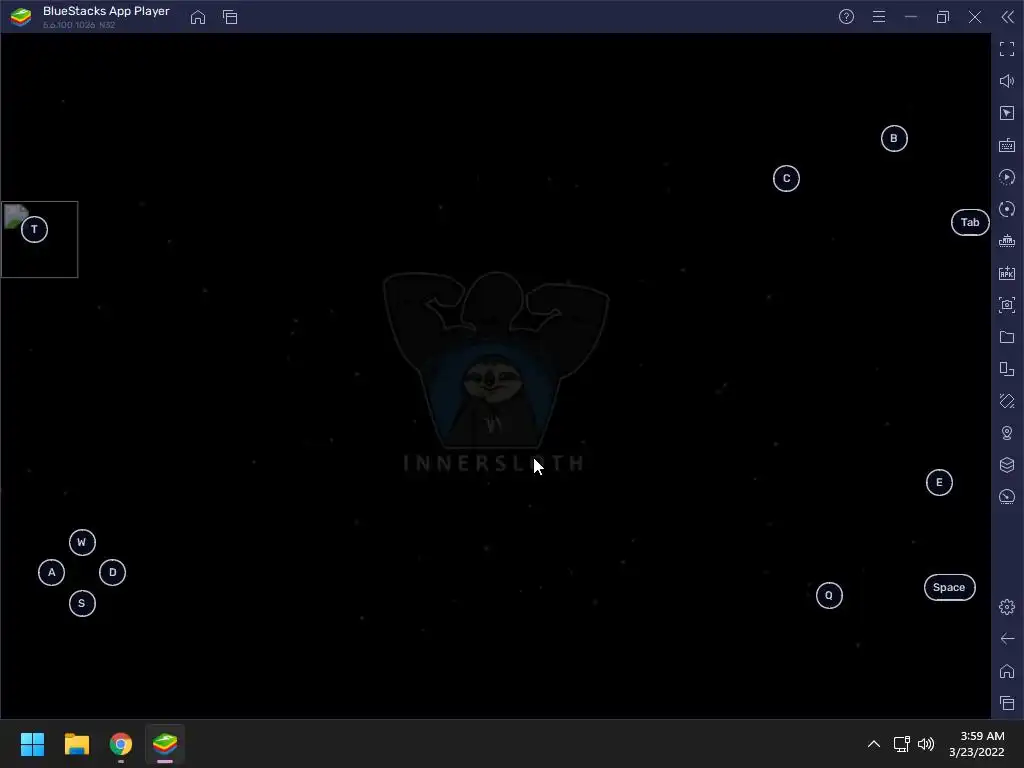Click the Q key overlay button
The image size is (1024, 768).
click(829, 595)
